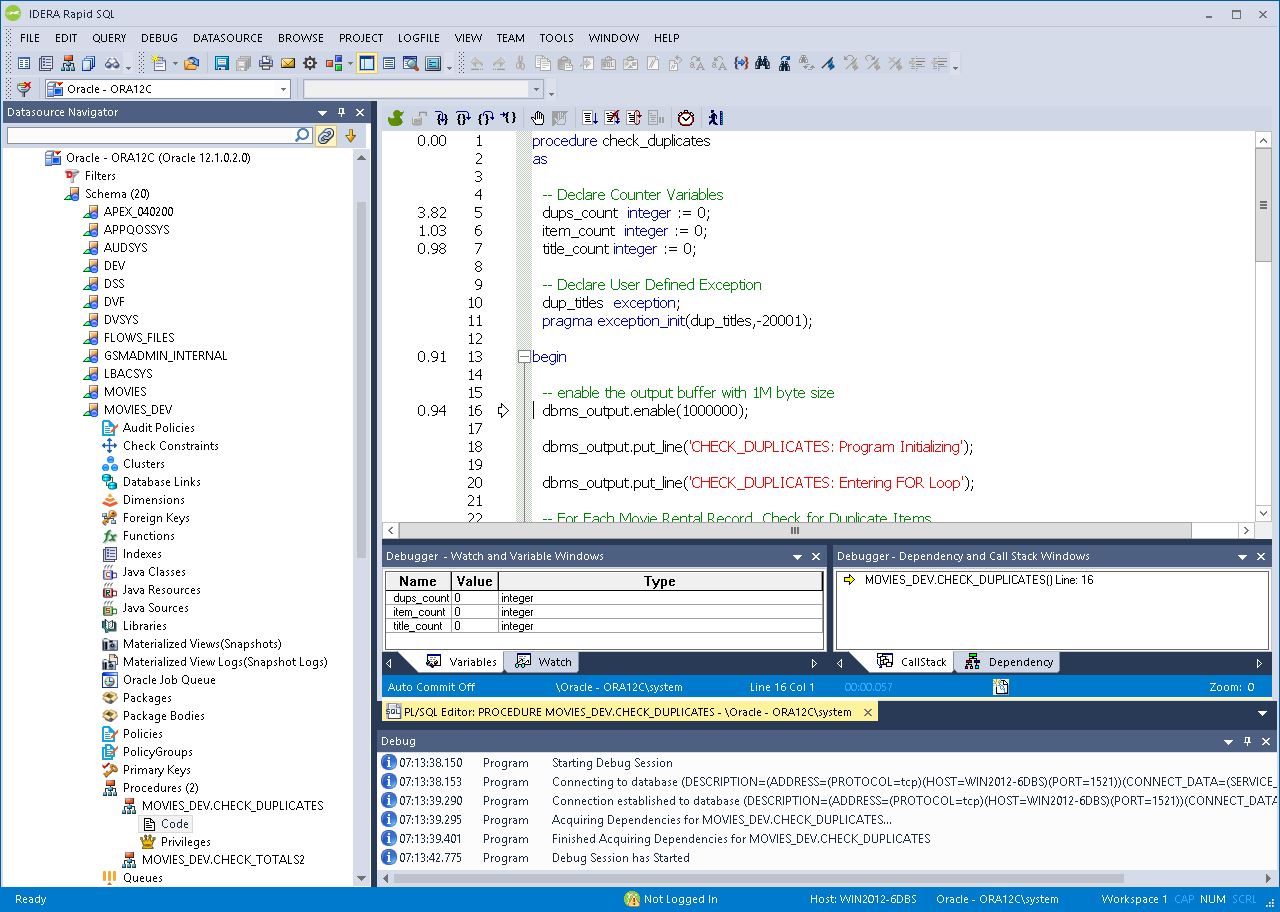Toggle auto-hide pin on Debug output panel
The height and width of the screenshot is (912, 1280).
click(1247, 741)
